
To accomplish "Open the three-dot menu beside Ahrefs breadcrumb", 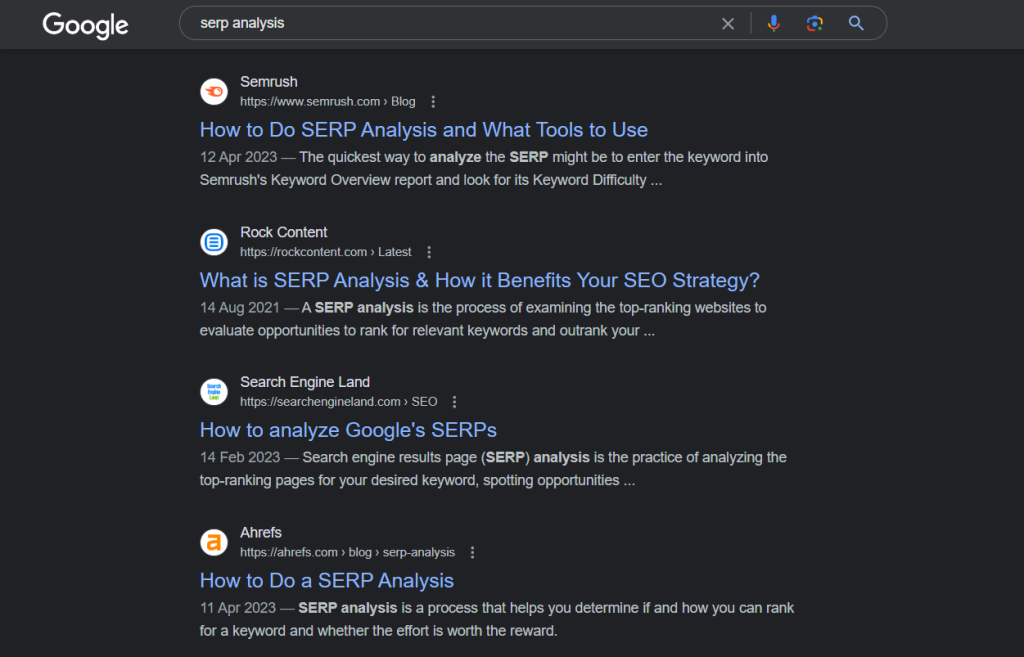I will click(472, 551).
